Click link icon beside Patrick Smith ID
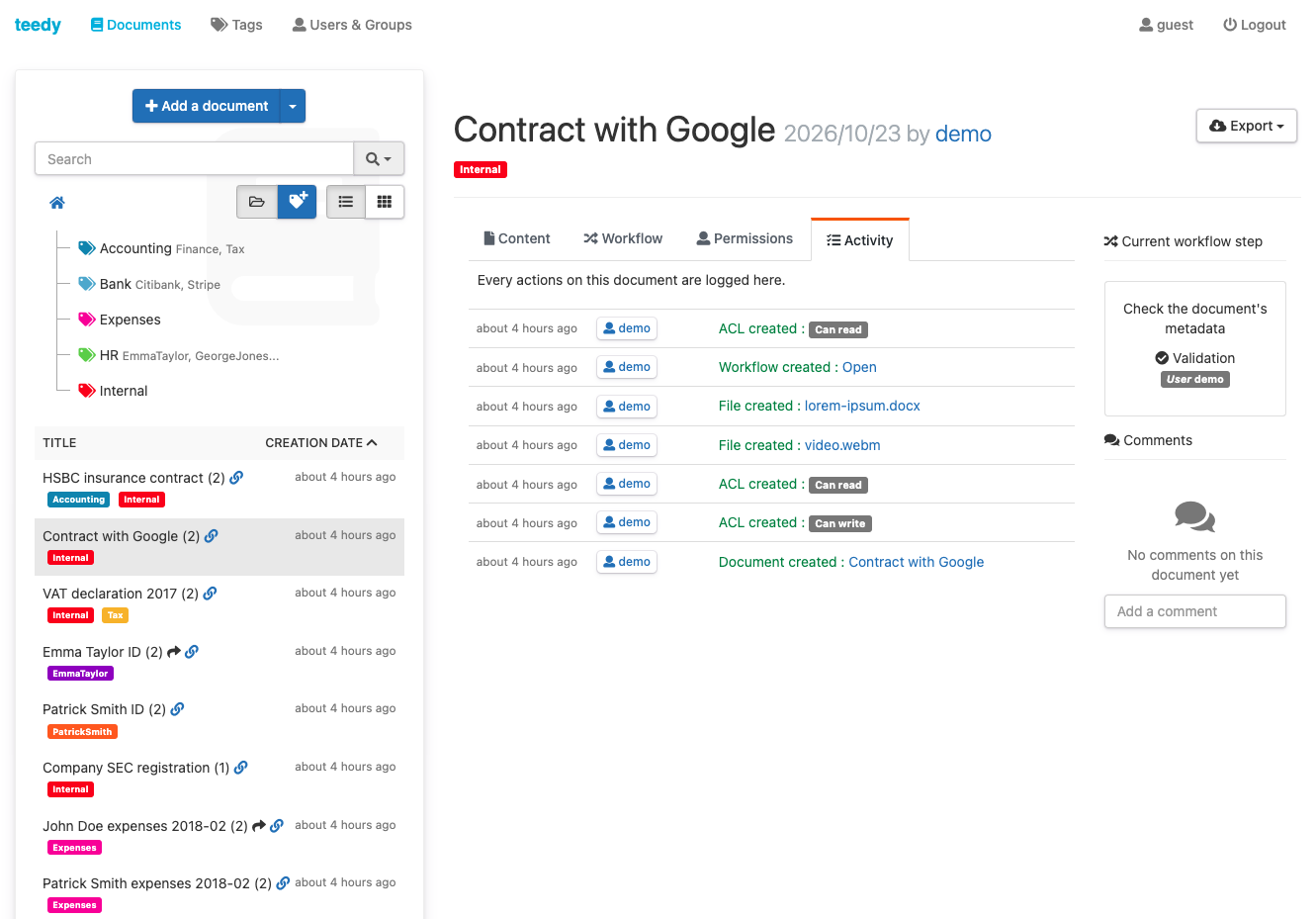 [x=177, y=709]
